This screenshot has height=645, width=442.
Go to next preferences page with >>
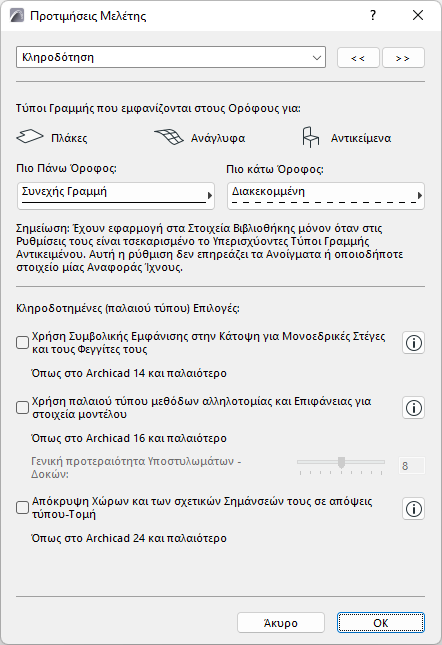pos(403,58)
